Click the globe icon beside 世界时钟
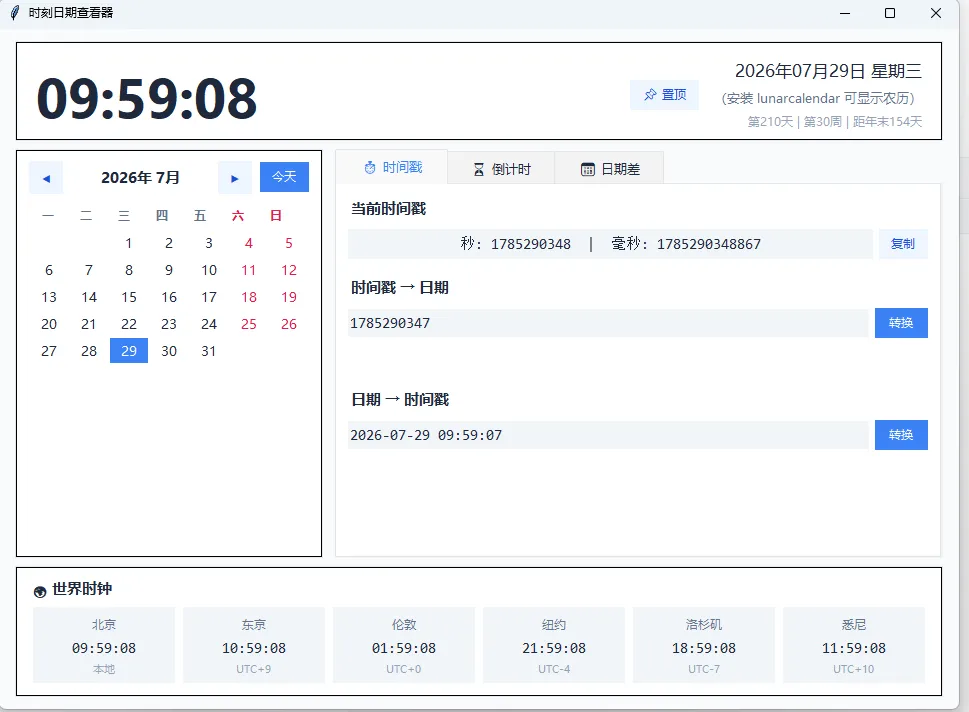This screenshot has height=712, width=969. click(x=40, y=591)
